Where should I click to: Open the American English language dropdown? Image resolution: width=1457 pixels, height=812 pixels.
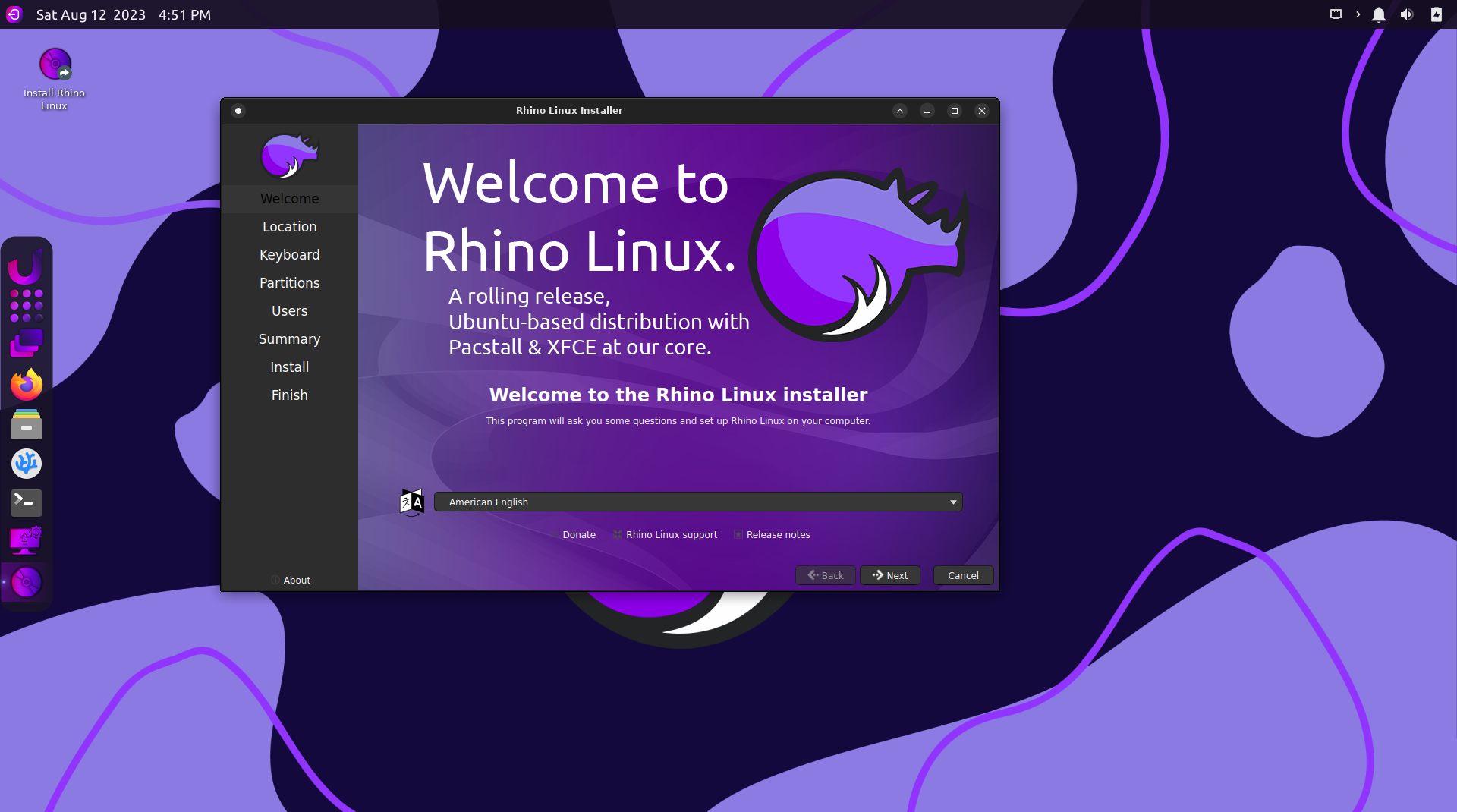(x=698, y=502)
